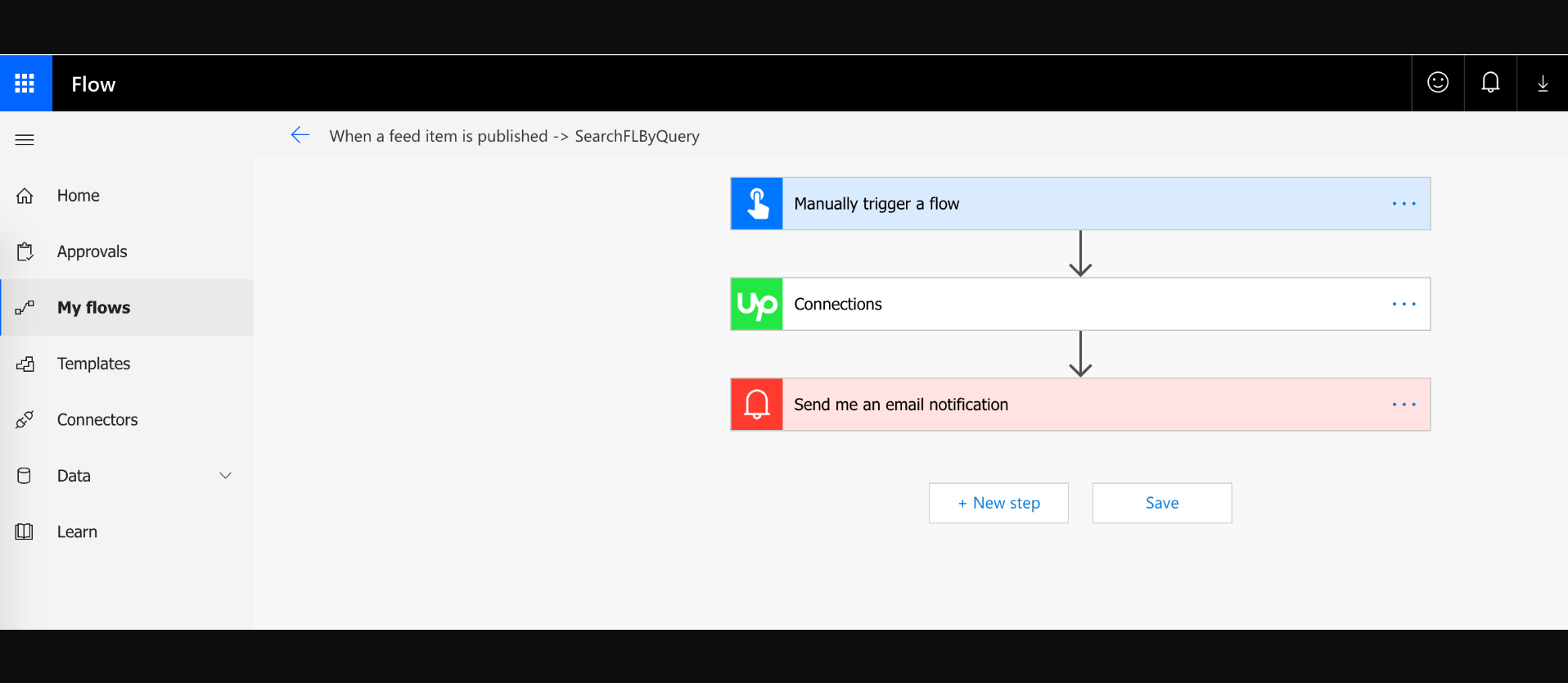The image size is (1568, 683).
Task: Click the red notification bell step icon
Action: (757, 405)
